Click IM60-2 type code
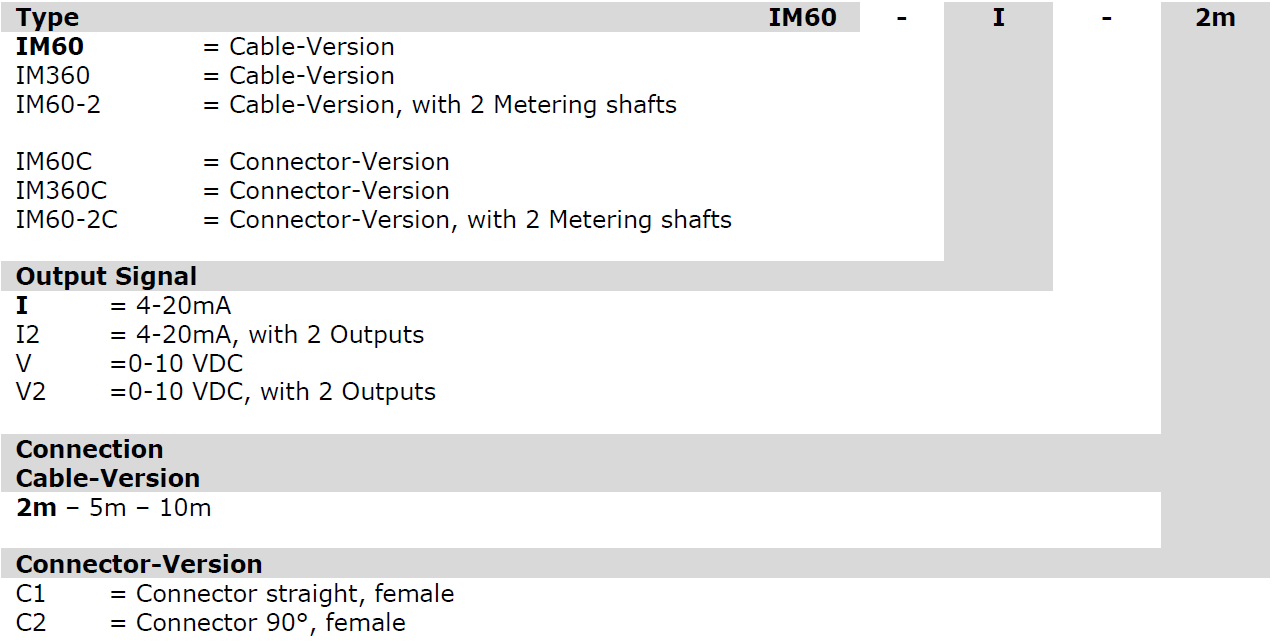1273x643 pixels. [x=58, y=105]
